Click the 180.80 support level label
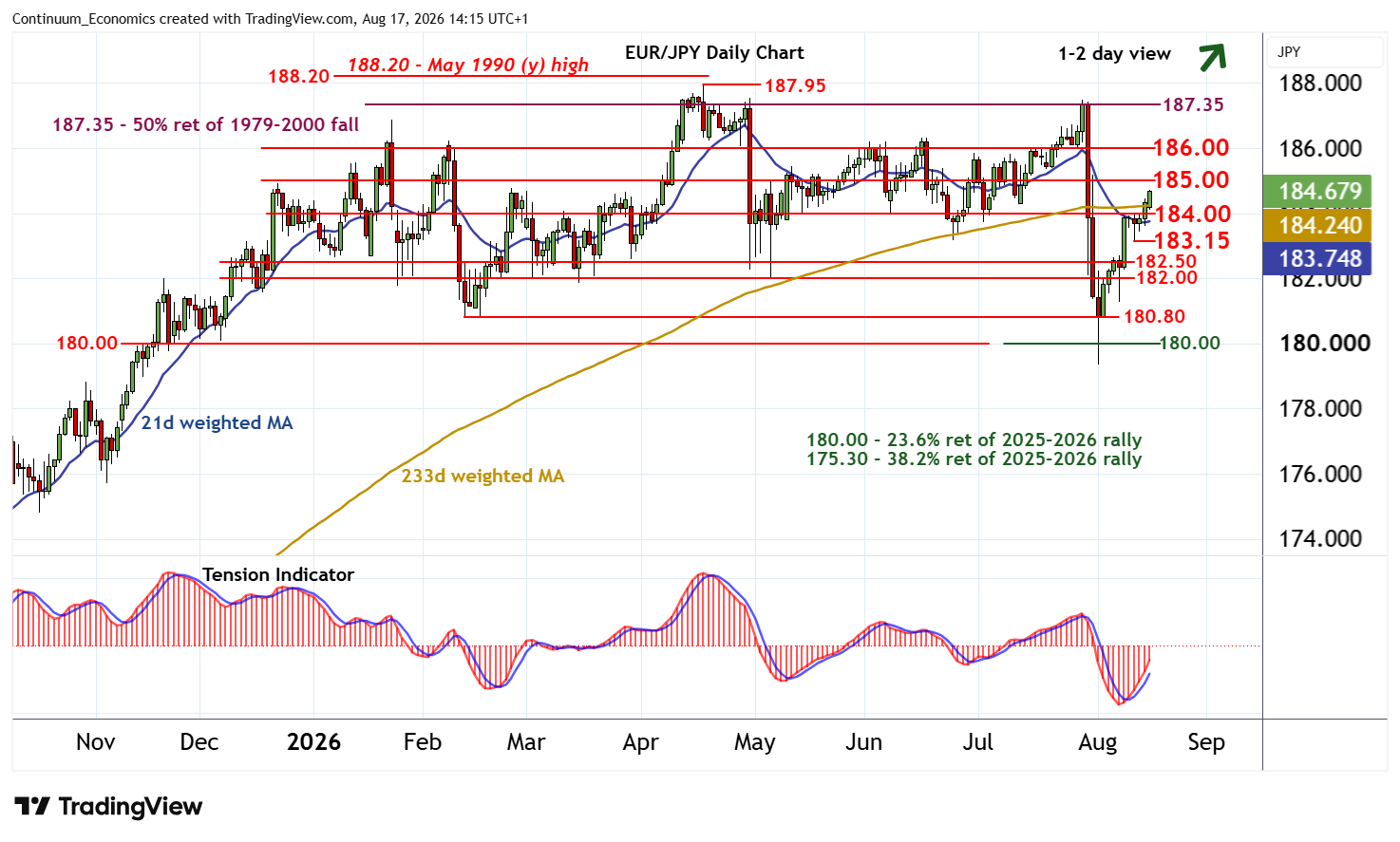This screenshot has width=1400, height=842. [x=1154, y=316]
